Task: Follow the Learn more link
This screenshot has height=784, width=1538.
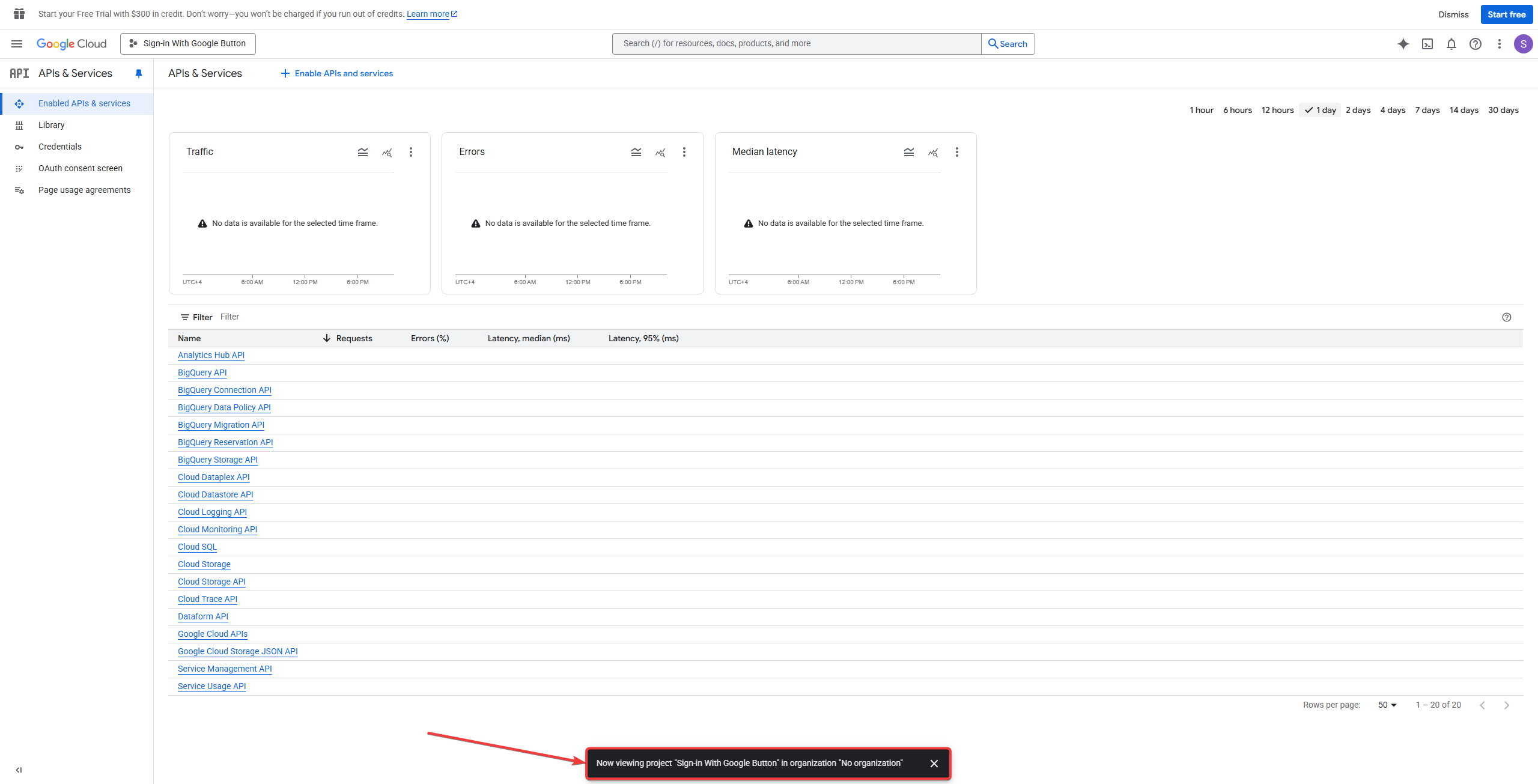Action: point(432,14)
